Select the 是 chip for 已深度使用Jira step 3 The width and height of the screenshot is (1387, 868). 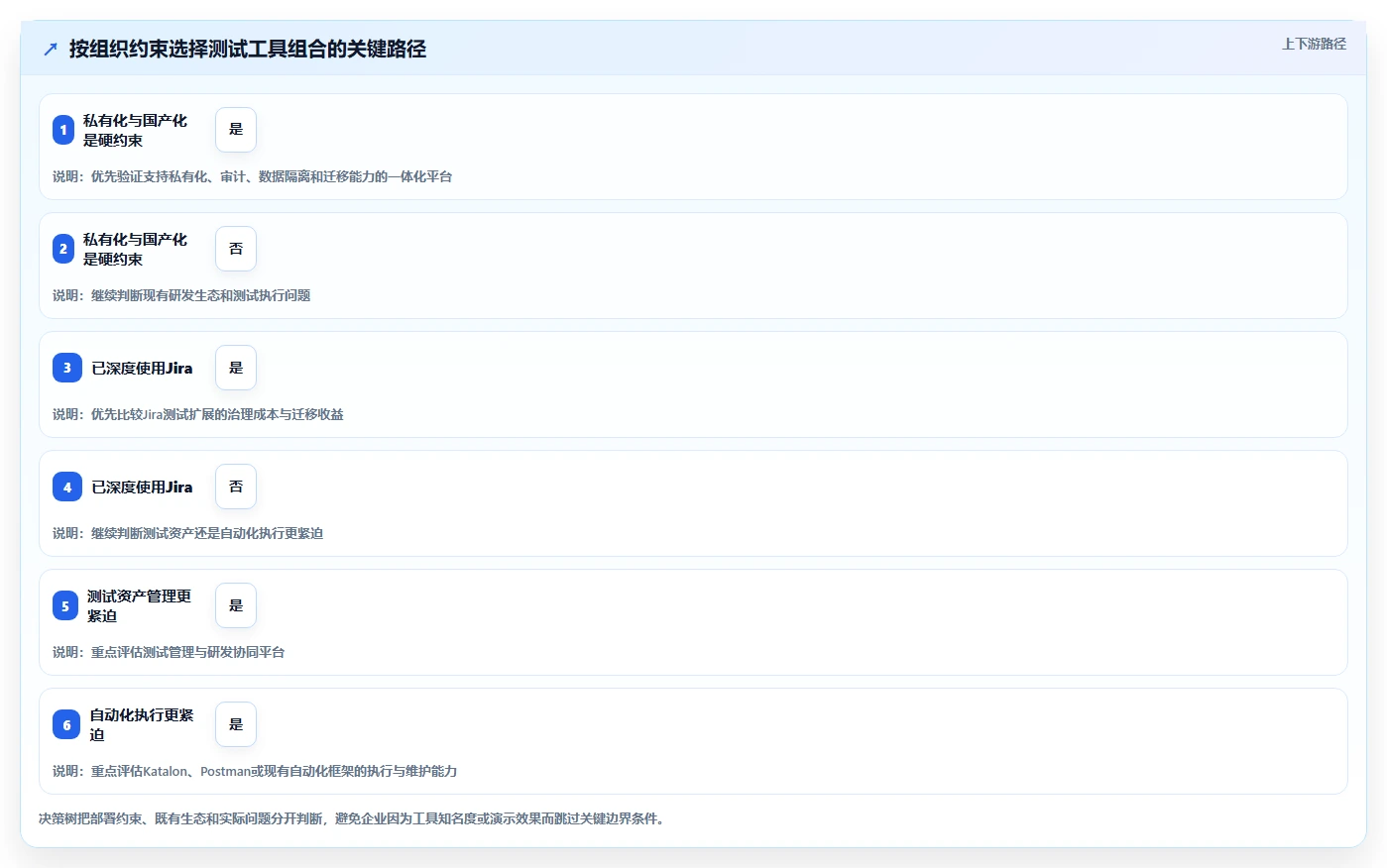(236, 368)
